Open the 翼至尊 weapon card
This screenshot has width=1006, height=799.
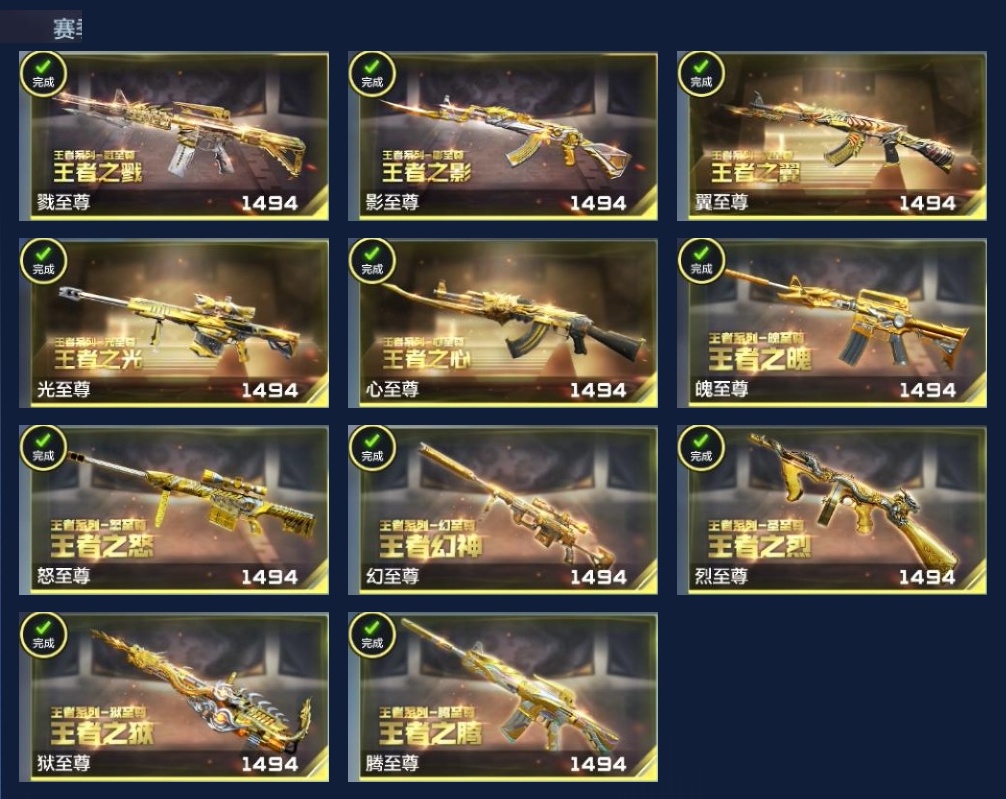pyautogui.click(x=832, y=136)
